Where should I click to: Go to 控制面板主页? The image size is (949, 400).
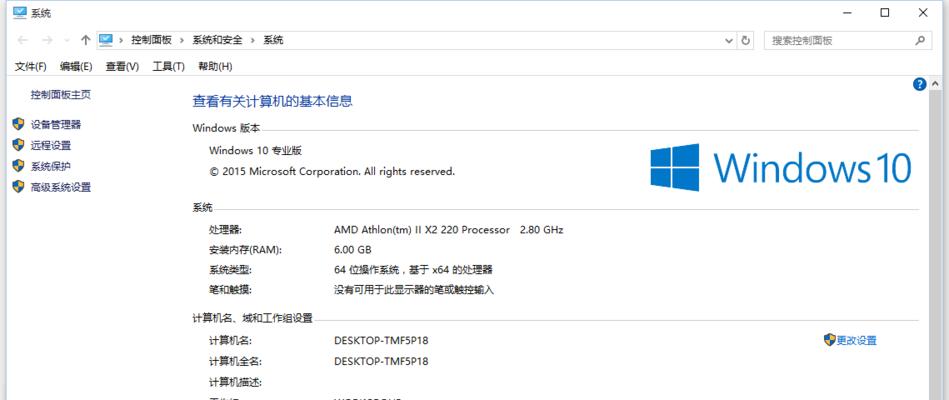point(61,94)
